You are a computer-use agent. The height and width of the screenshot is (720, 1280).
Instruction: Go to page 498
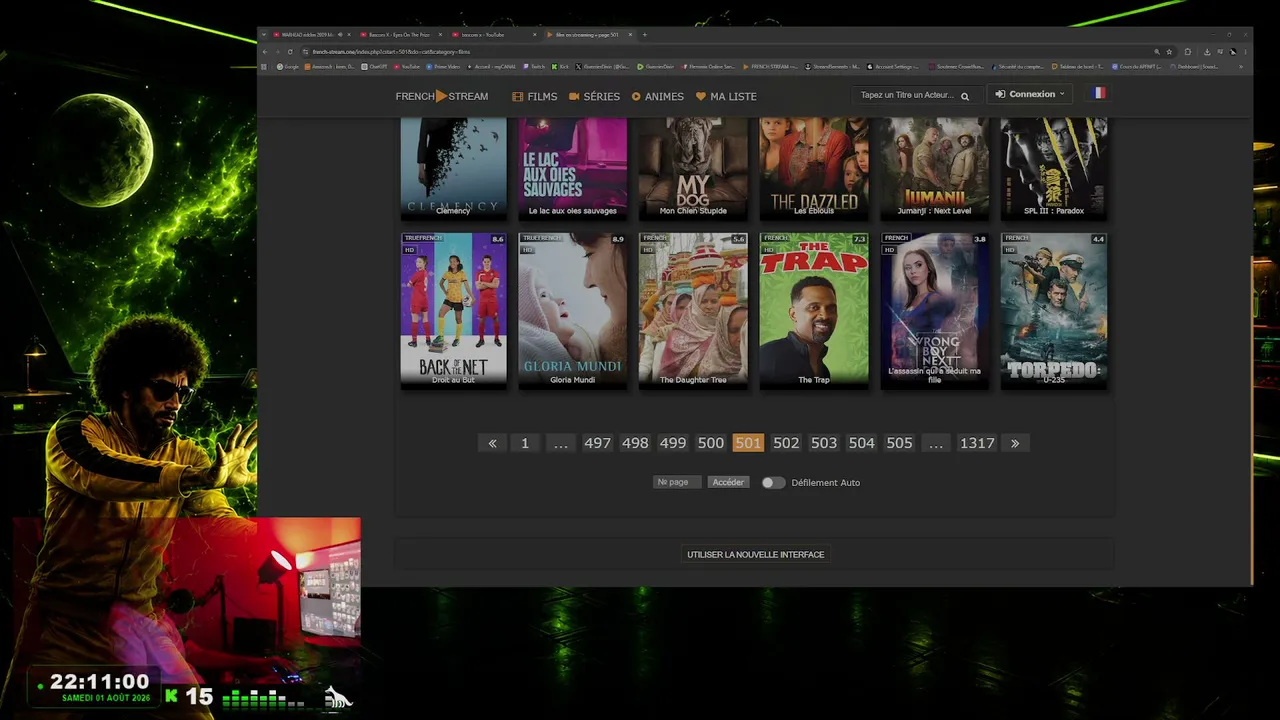(635, 443)
